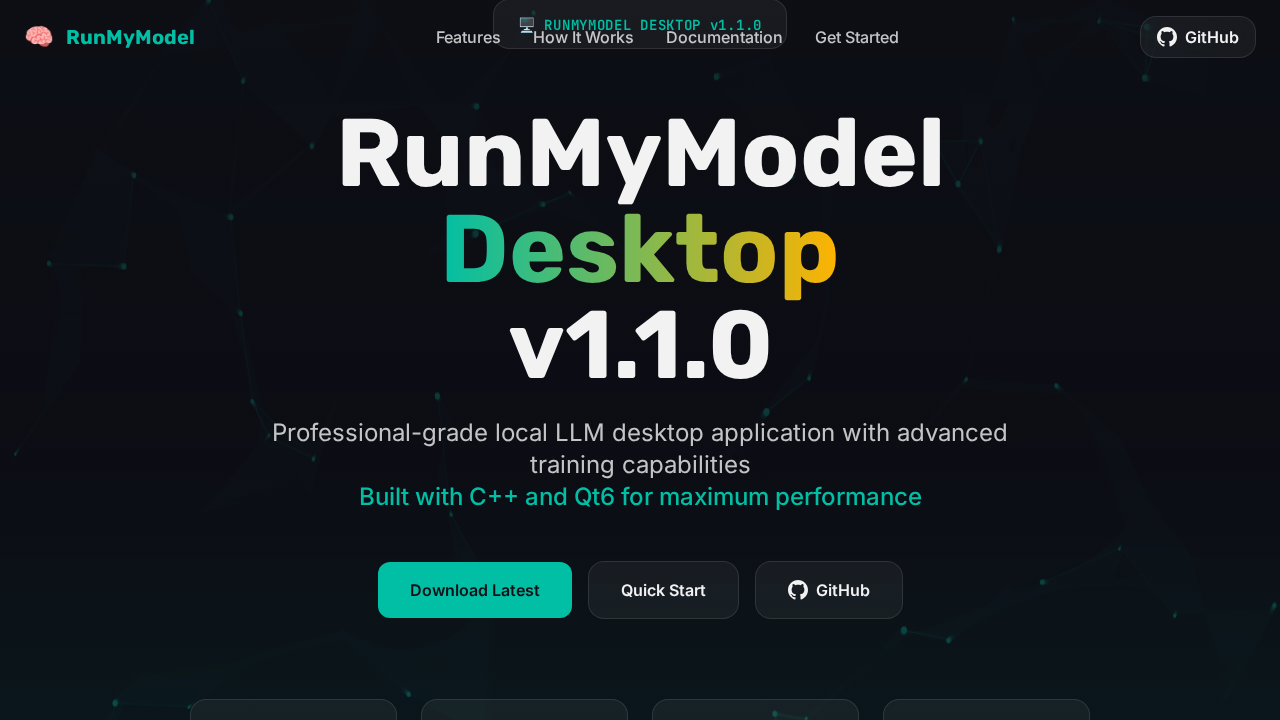The width and height of the screenshot is (1280, 720).
Task: Select the RunMyModel brand name link
Action: [130, 37]
